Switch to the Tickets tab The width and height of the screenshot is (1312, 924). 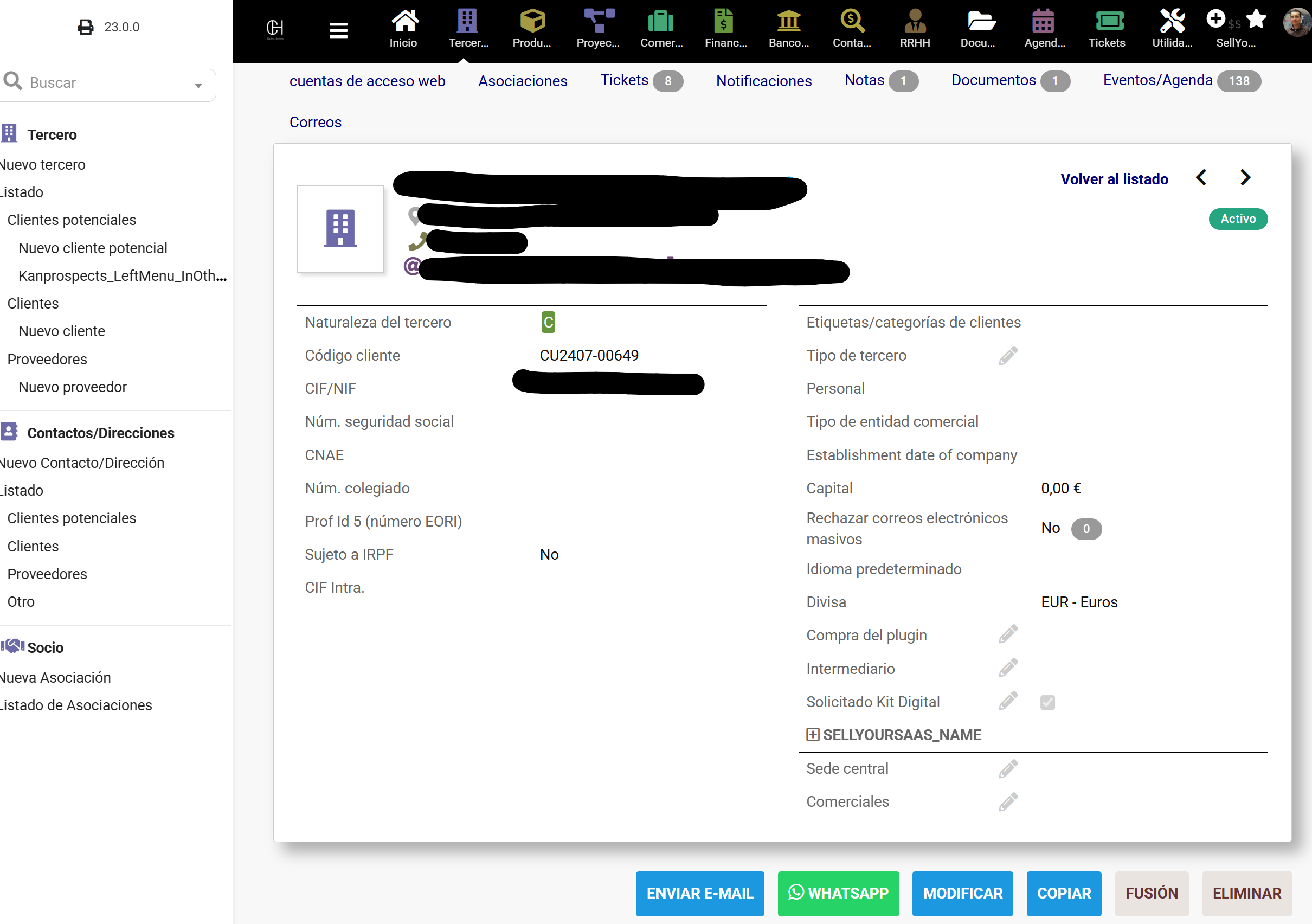coord(625,81)
